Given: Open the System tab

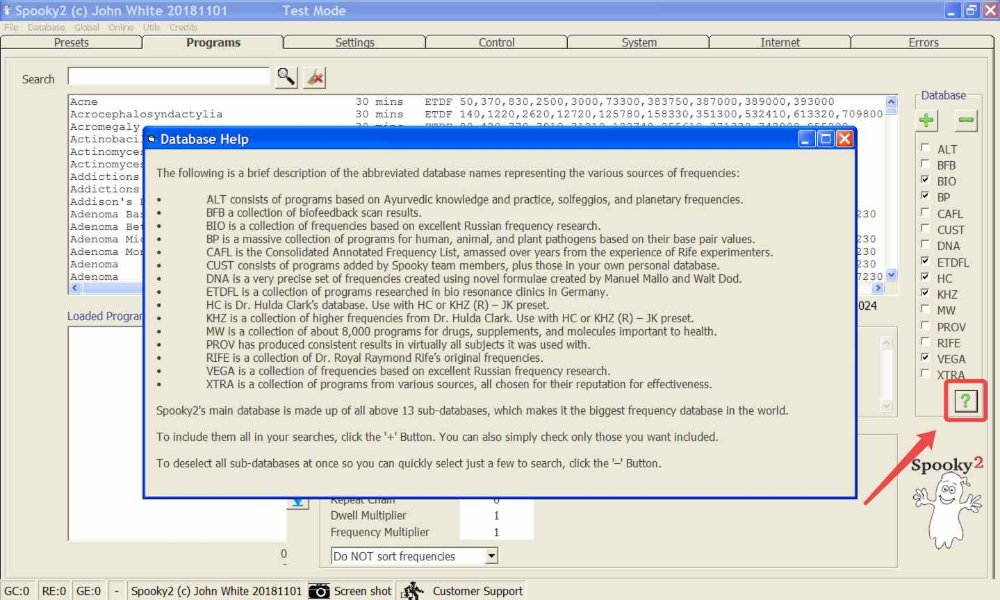Looking at the screenshot, I should tap(638, 42).
